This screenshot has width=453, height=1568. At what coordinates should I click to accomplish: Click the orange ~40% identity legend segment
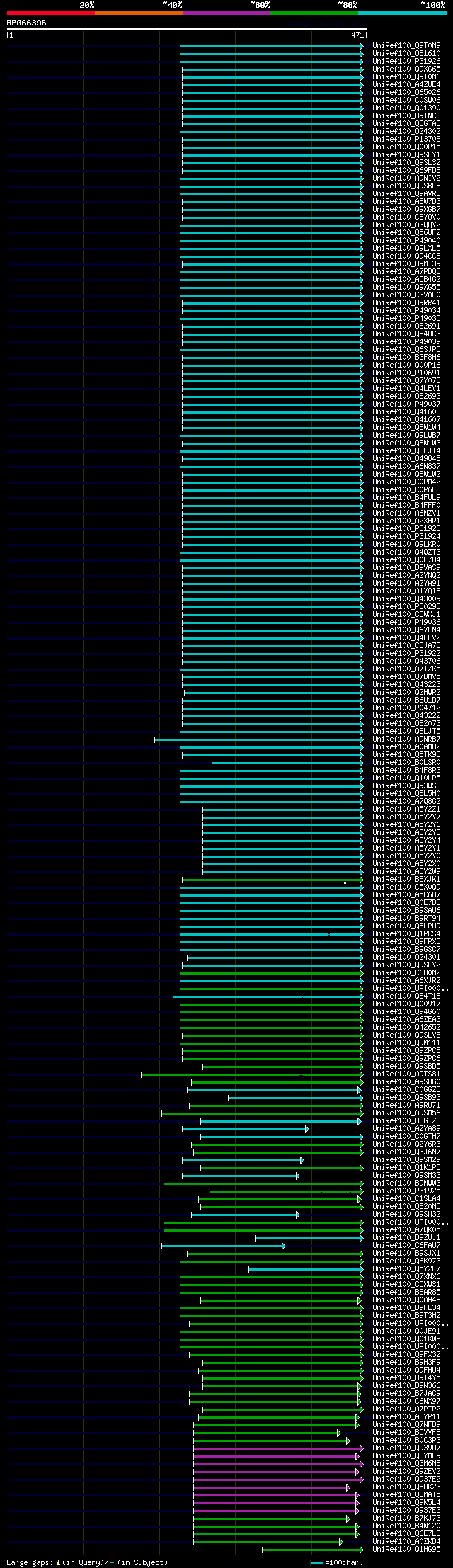pyautogui.click(x=139, y=13)
